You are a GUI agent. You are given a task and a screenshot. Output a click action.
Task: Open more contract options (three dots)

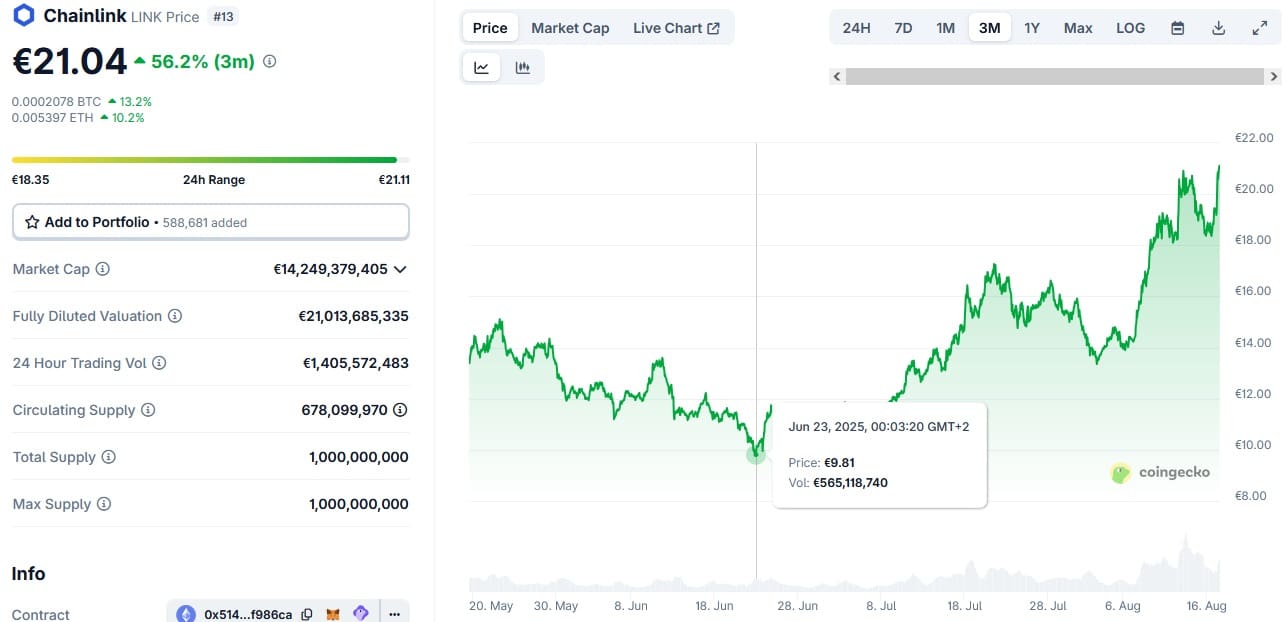[395, 614]
